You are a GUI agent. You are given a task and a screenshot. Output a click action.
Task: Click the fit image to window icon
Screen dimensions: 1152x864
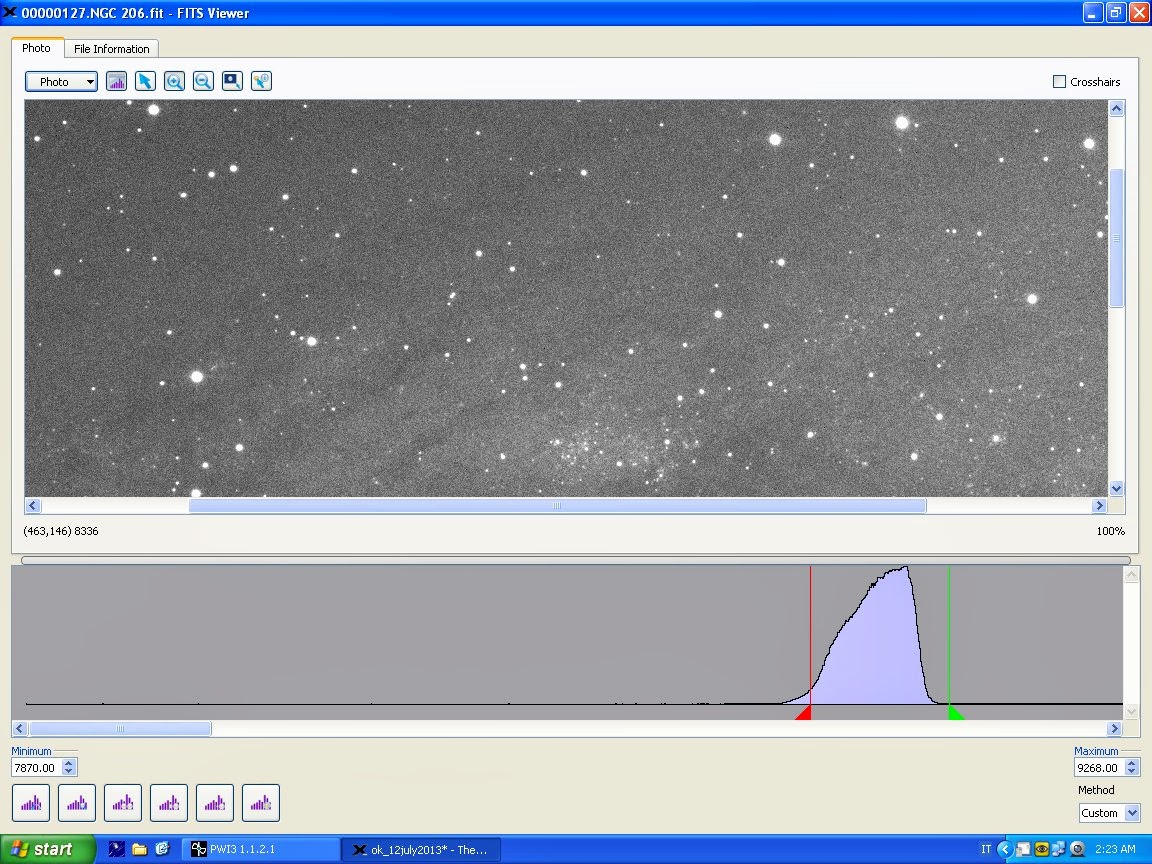[232, 82]
